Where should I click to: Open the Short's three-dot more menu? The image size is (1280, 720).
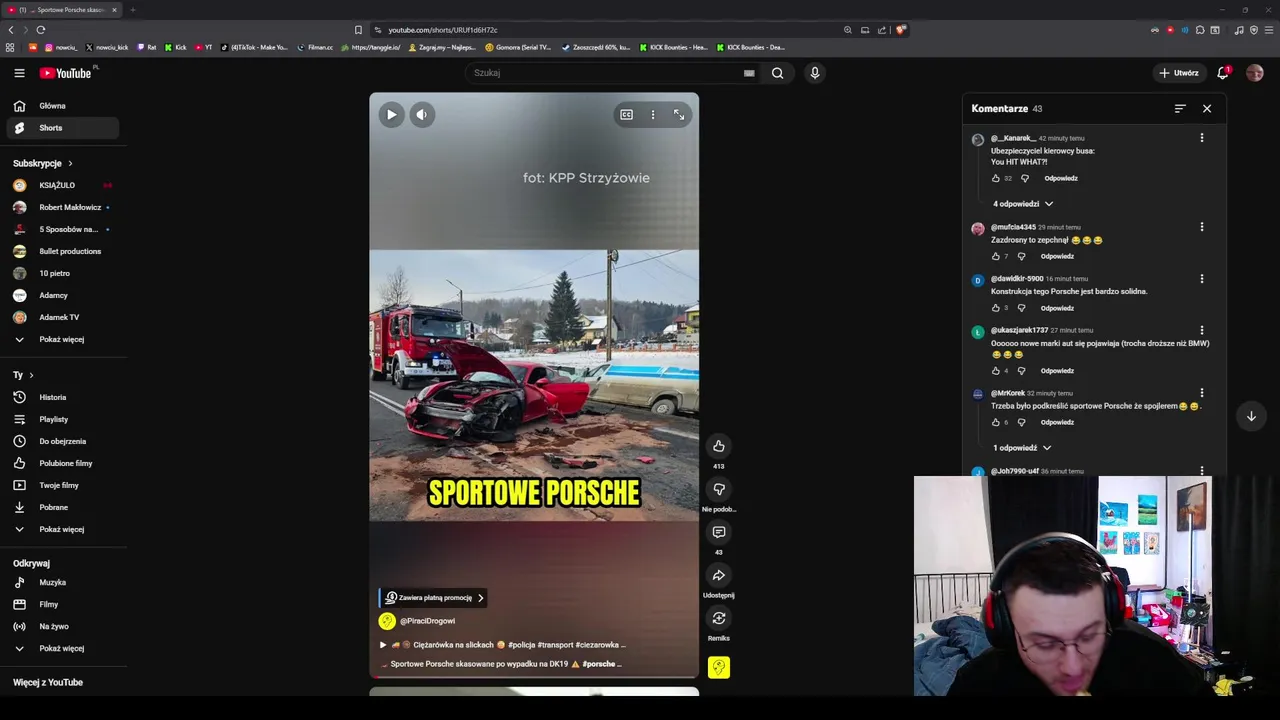(653, 115)
